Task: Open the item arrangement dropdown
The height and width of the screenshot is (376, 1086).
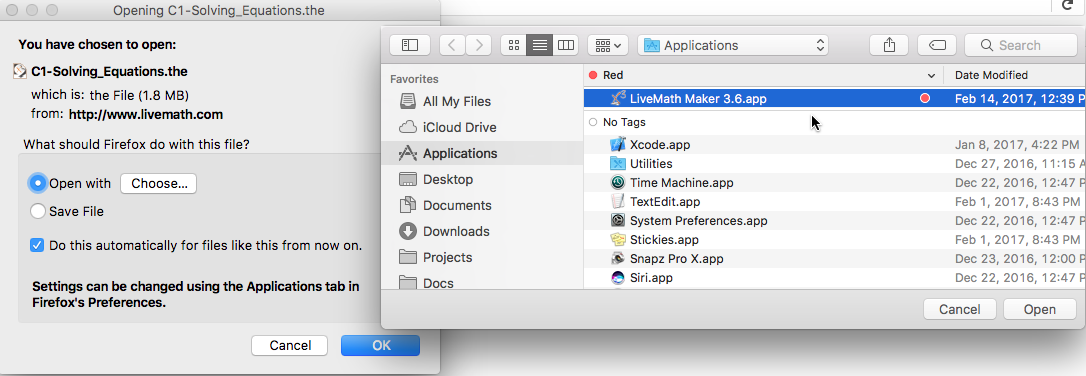Action: (x=608, y=45)
